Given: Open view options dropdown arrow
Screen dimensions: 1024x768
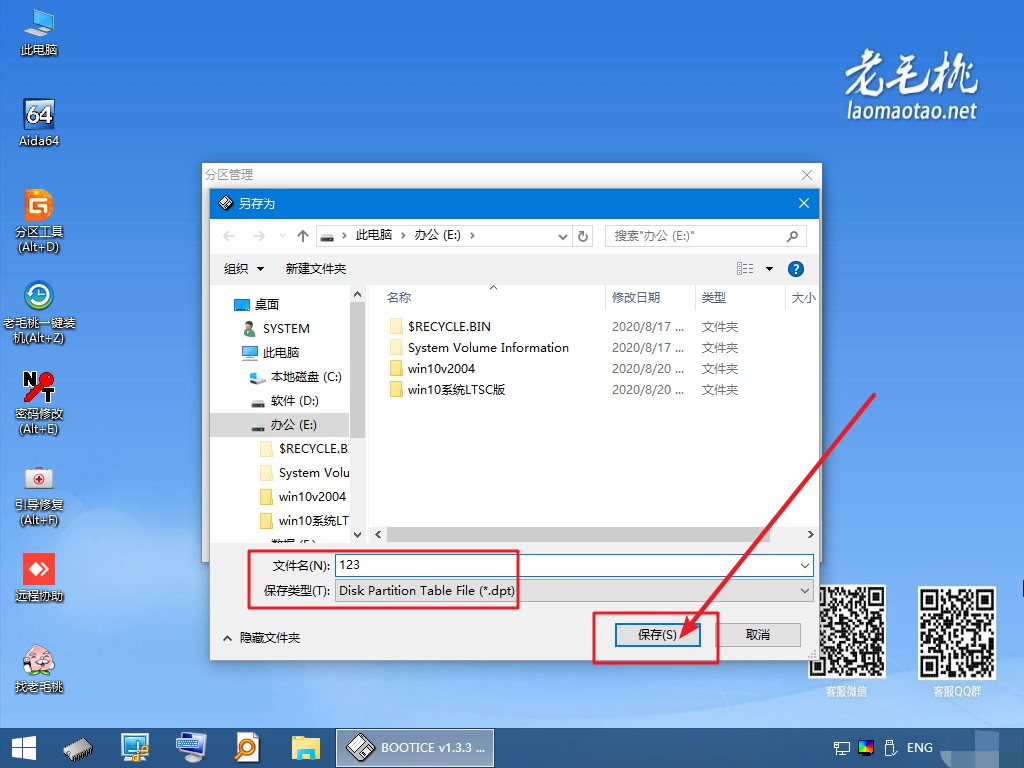Looking at the screenshot, I should pos(769,268).
